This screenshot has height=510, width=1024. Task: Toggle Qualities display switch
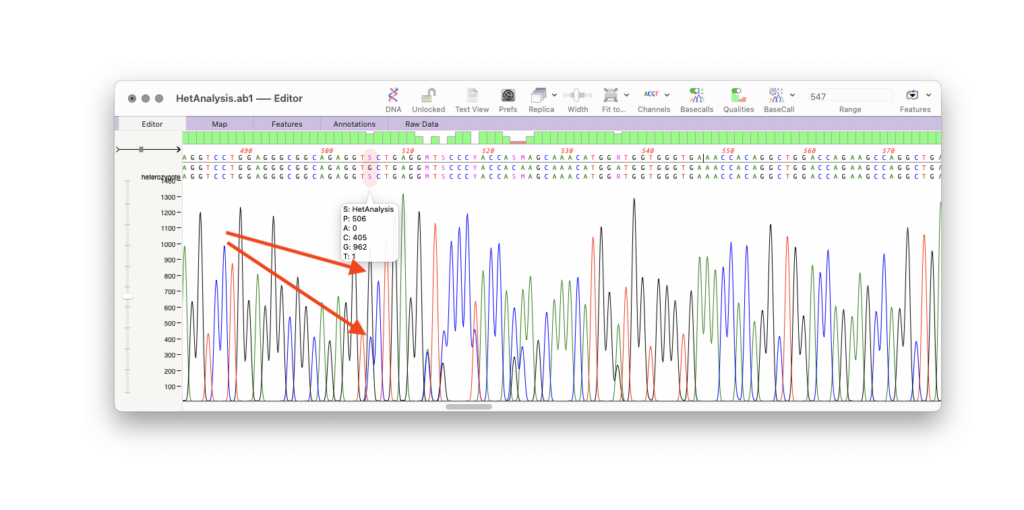(x=738, y=95)
